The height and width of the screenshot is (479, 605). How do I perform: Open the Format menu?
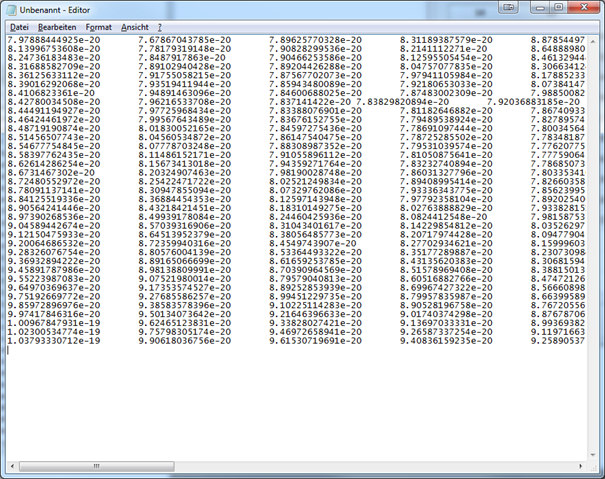tap(99, 26)
